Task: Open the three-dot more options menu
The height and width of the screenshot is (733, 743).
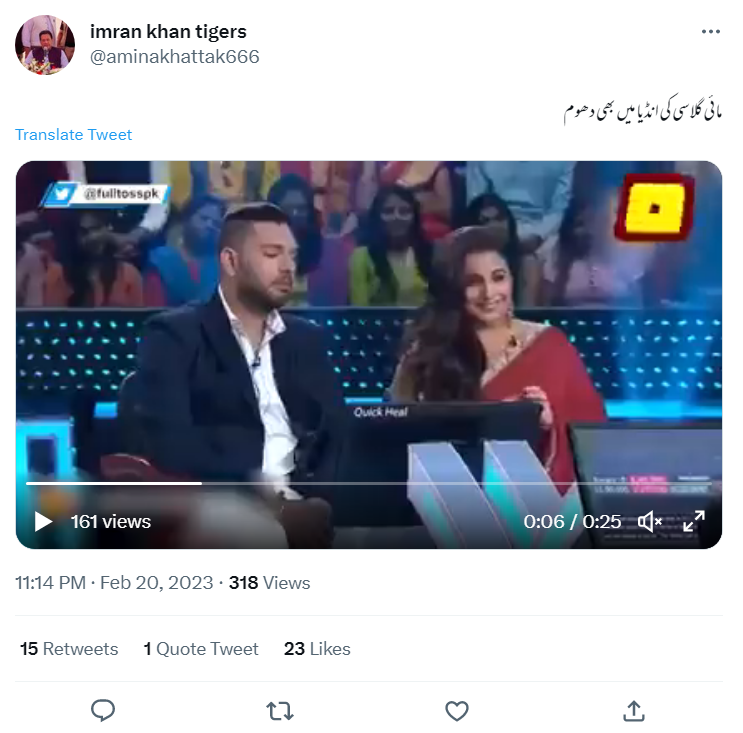Action: [710, 32]
